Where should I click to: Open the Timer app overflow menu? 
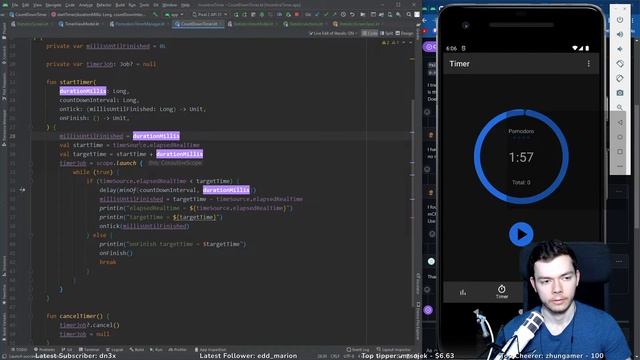(589, 64)
